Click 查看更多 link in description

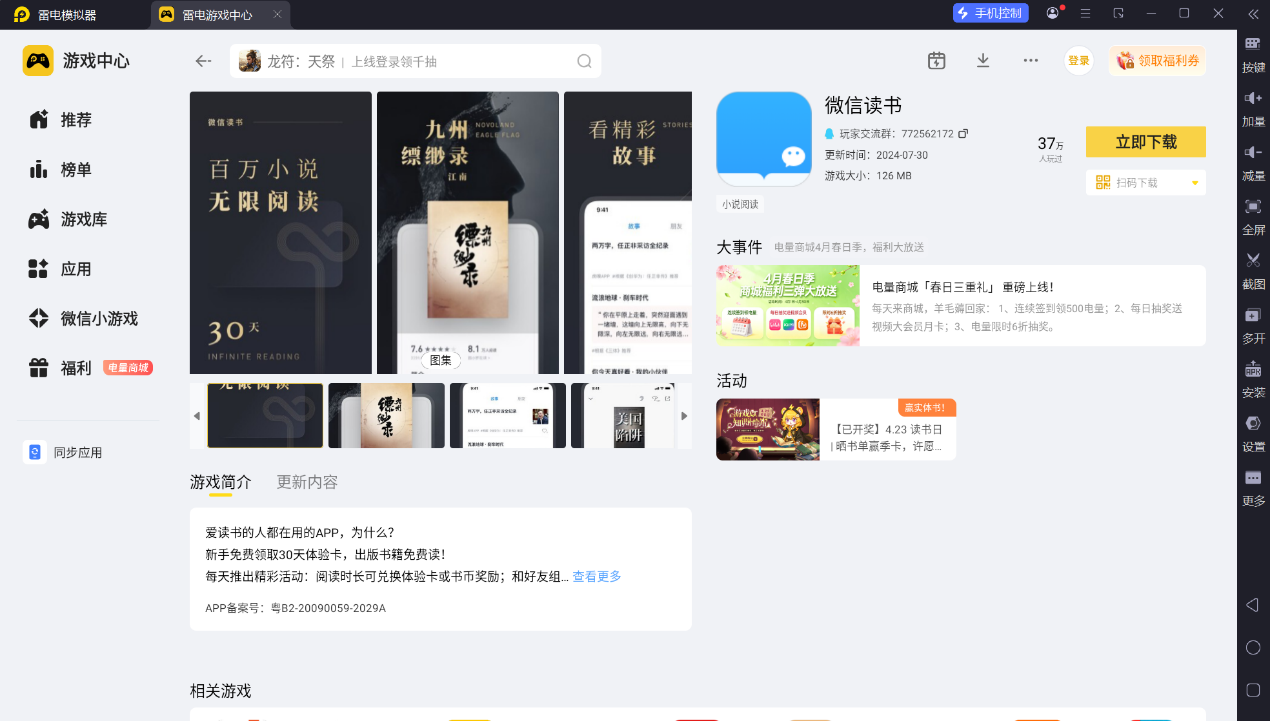coord(597,576)
